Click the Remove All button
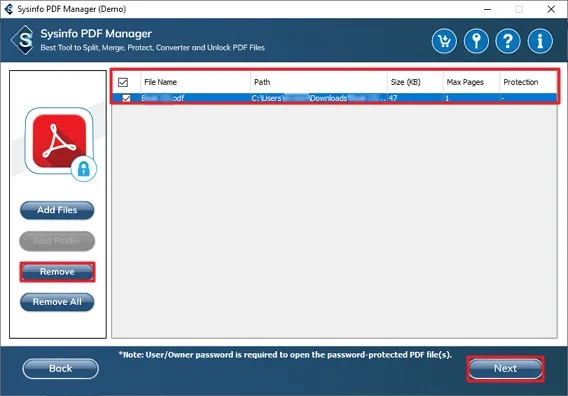Screen dimensions: 568x396 [x=57, y=302]
